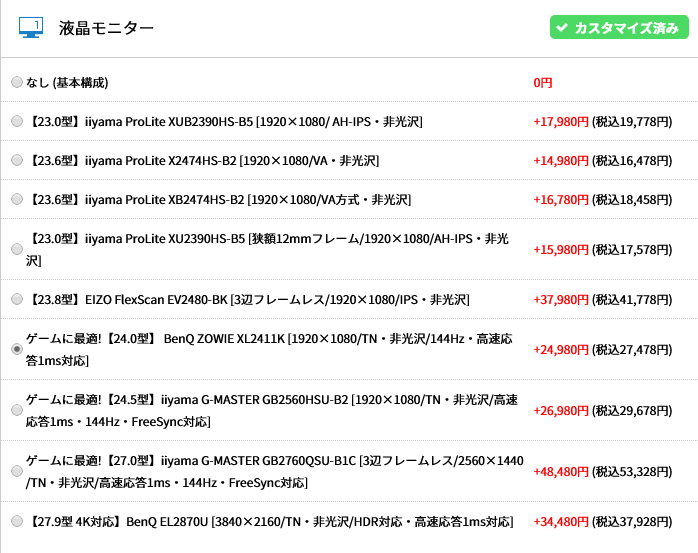The height and width of the screenshot is (553, 698).
Task: Select iiyama G-MASTER GB2560HSU-B2 radio button
Action: [x=16, y=410]
